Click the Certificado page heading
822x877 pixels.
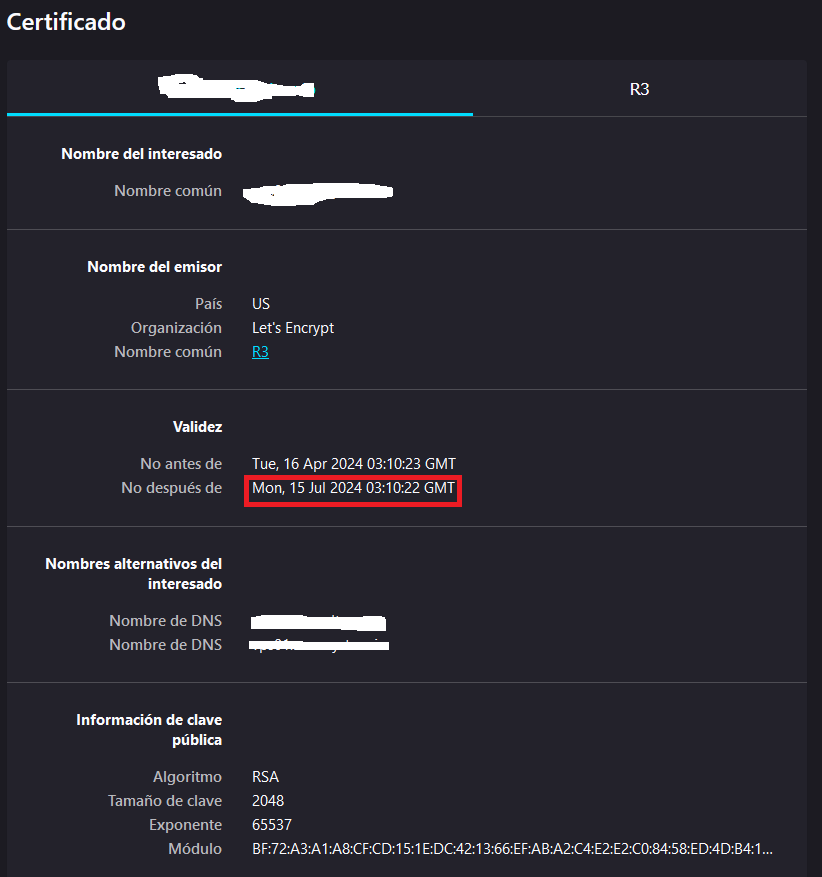point(66,21)
